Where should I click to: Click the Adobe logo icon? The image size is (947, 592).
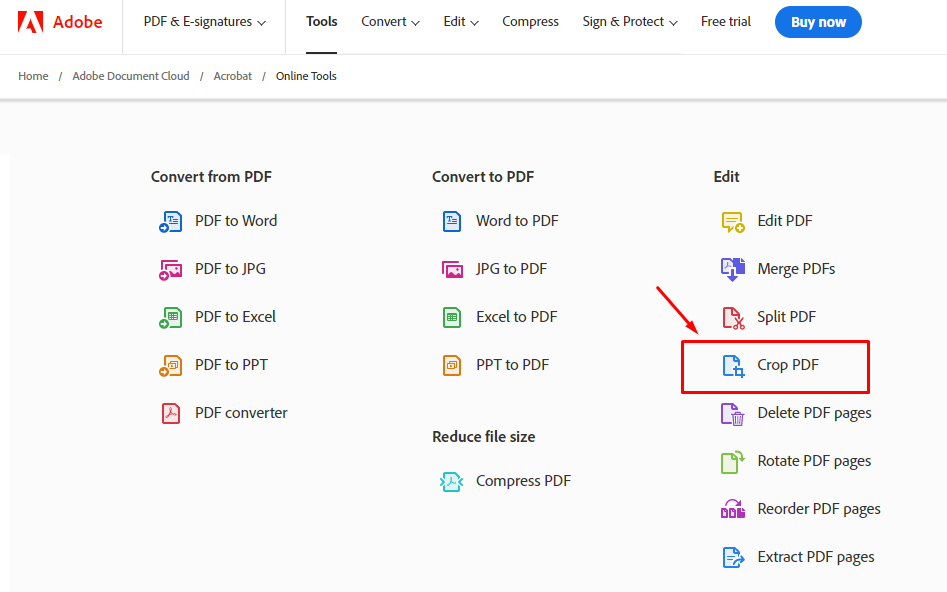pos(29,21)
